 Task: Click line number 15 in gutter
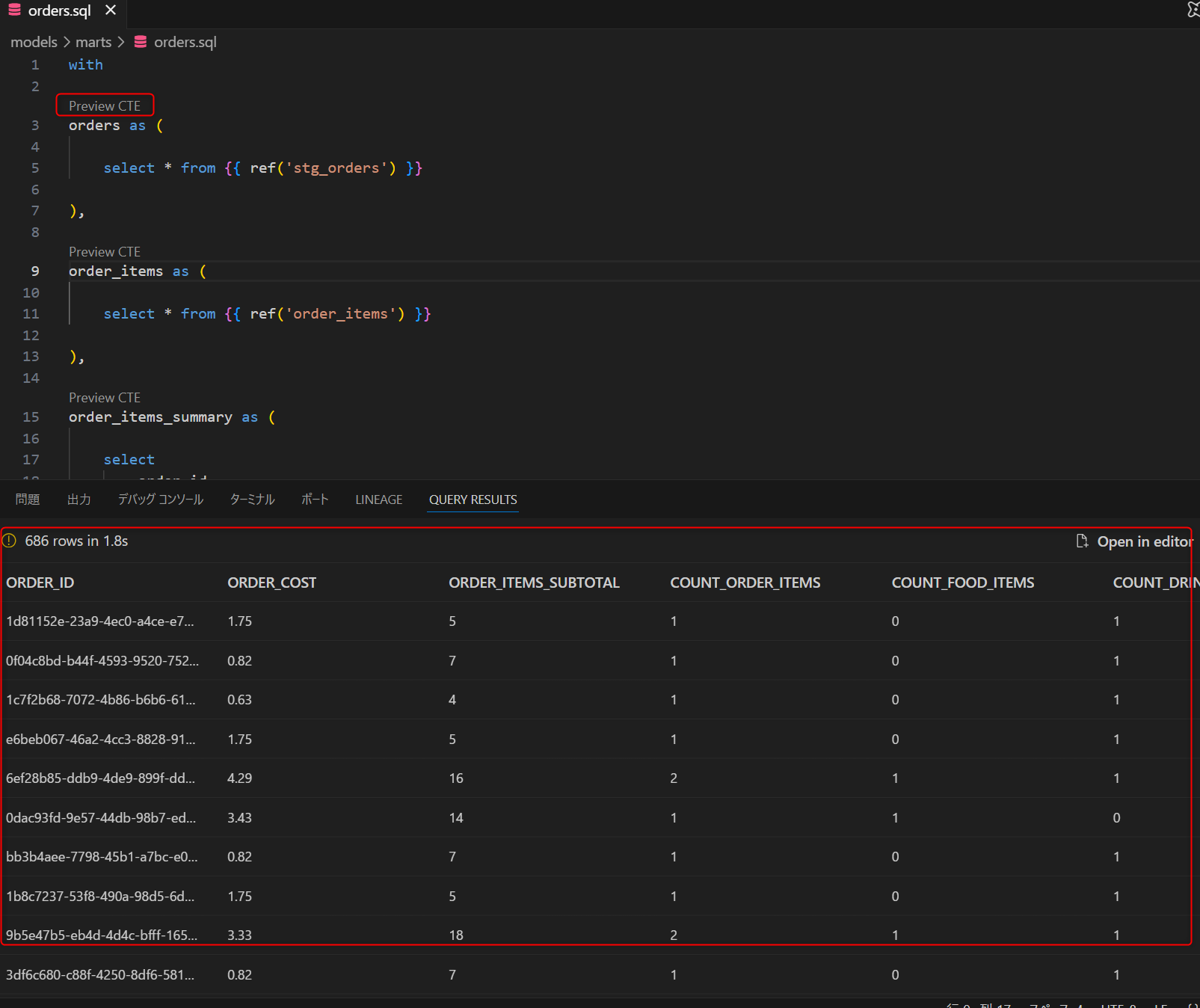point(31,417)
